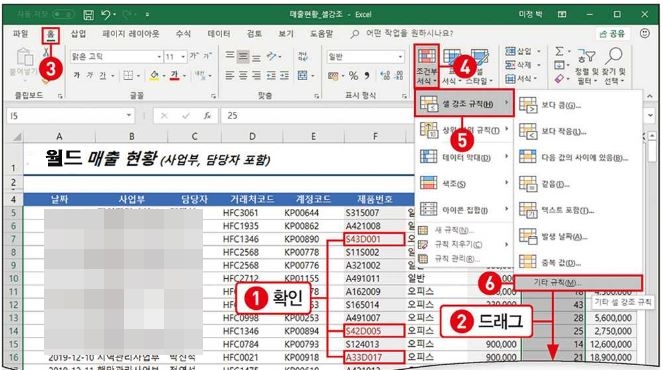Open the number format dropdown '일반'
Image resolution: width=663 pixels, height=370 pixels.
tap(365, 56)
